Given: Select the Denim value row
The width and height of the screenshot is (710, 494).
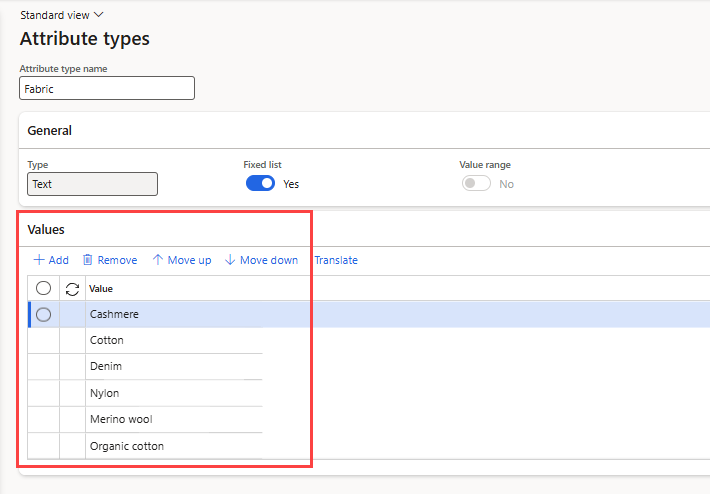Looking at the screenshot, I should pyautogui.click(x=107, y=366).
